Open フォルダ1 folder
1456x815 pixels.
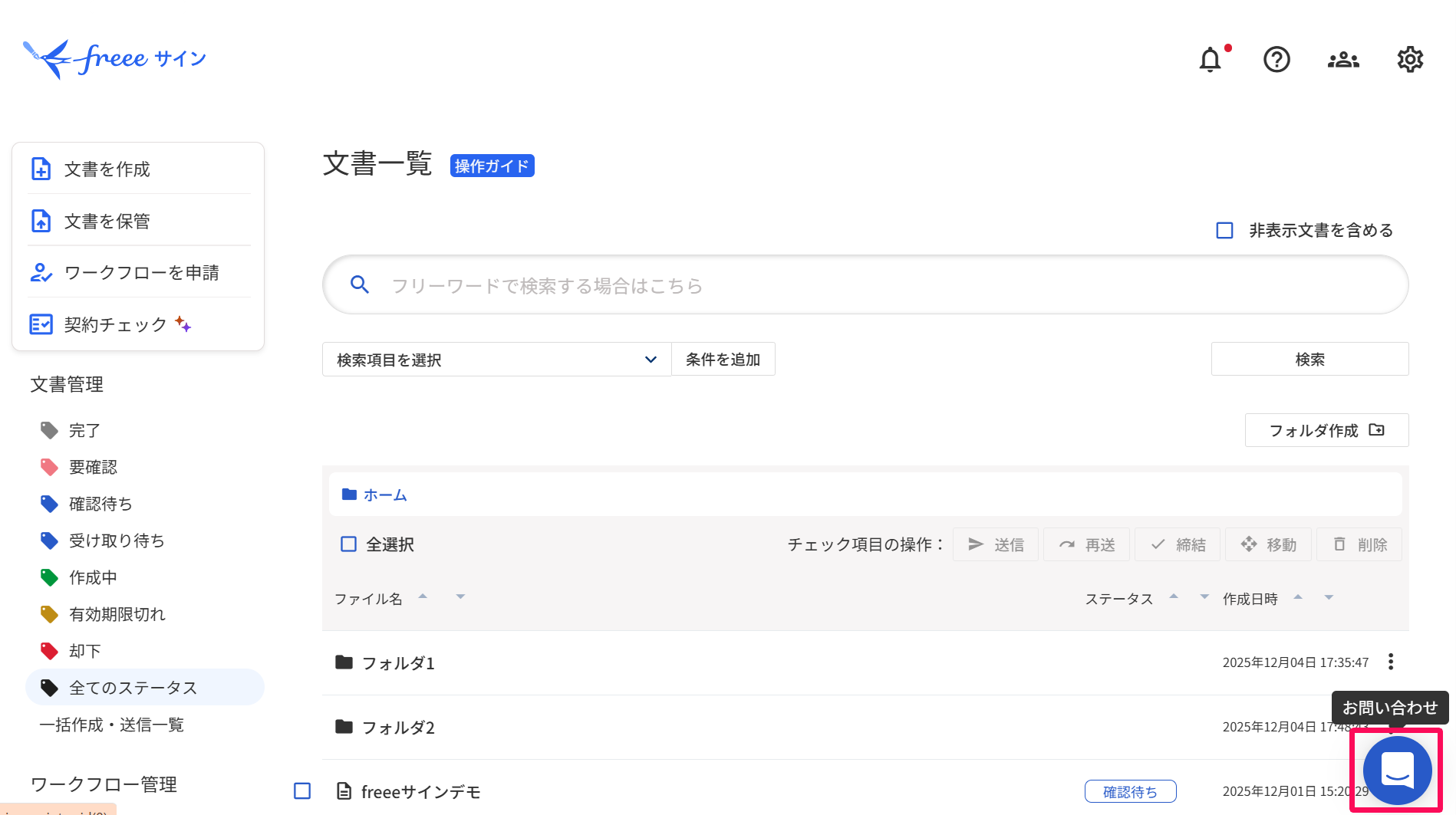[x=397, y=662]
